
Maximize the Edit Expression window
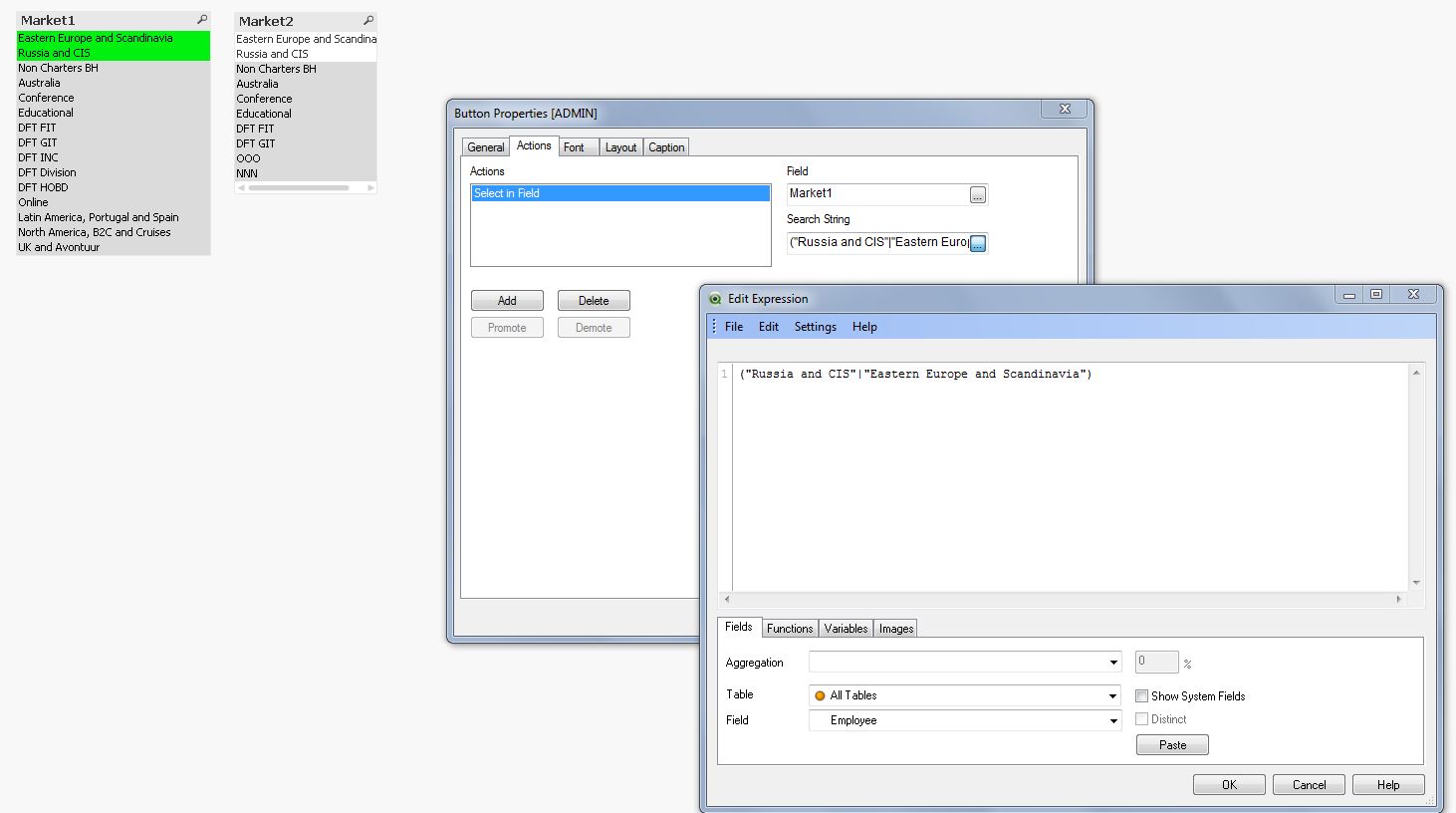point(1376,294)
